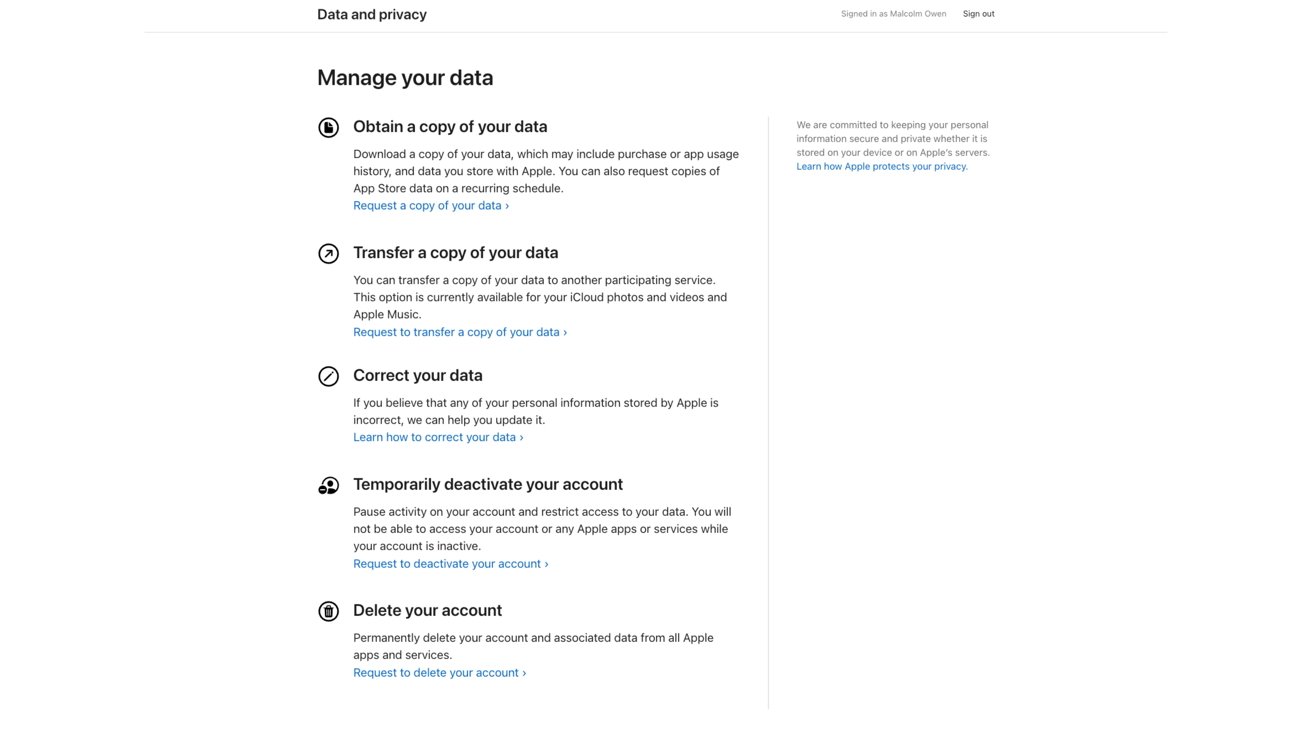Click the document icon beside Obtain a copy

(x=328, y=127)
